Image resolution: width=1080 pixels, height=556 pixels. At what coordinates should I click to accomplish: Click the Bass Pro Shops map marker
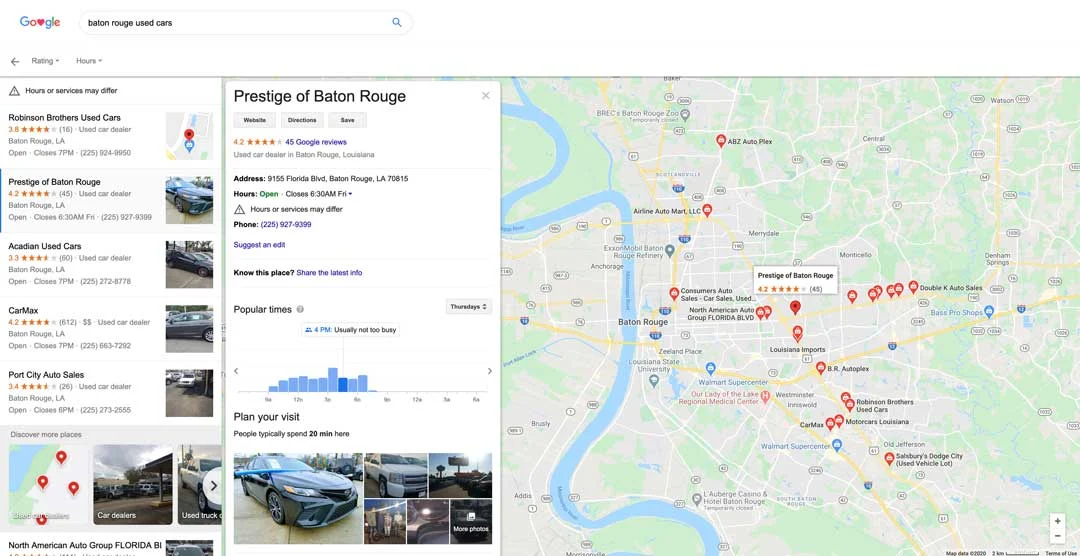989,311
